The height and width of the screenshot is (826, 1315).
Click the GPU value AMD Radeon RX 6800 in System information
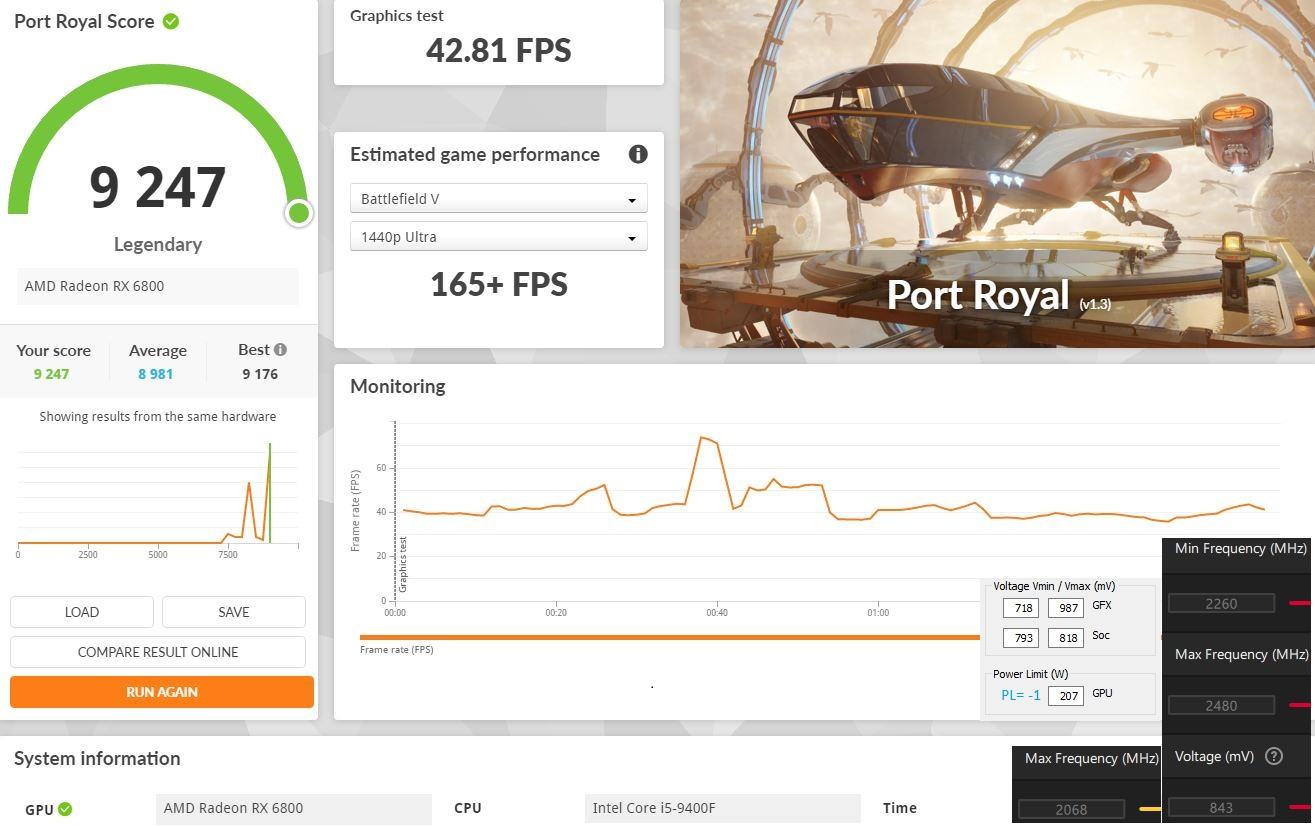(293, 809)
